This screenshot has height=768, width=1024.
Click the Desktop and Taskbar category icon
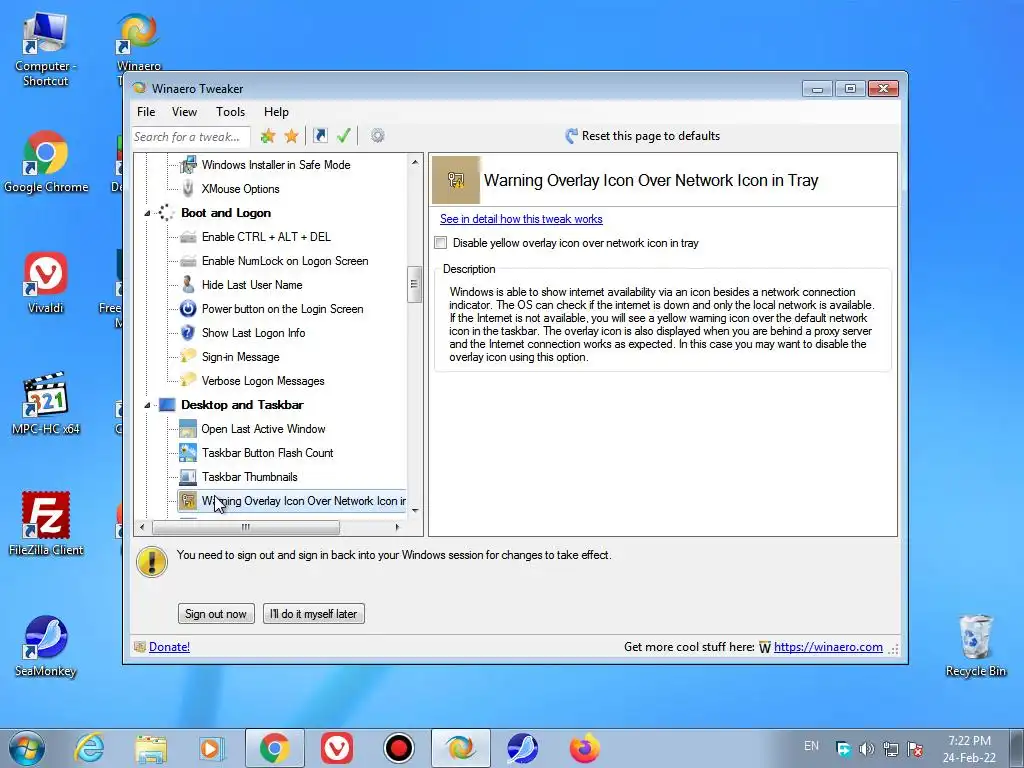point(167,405)
